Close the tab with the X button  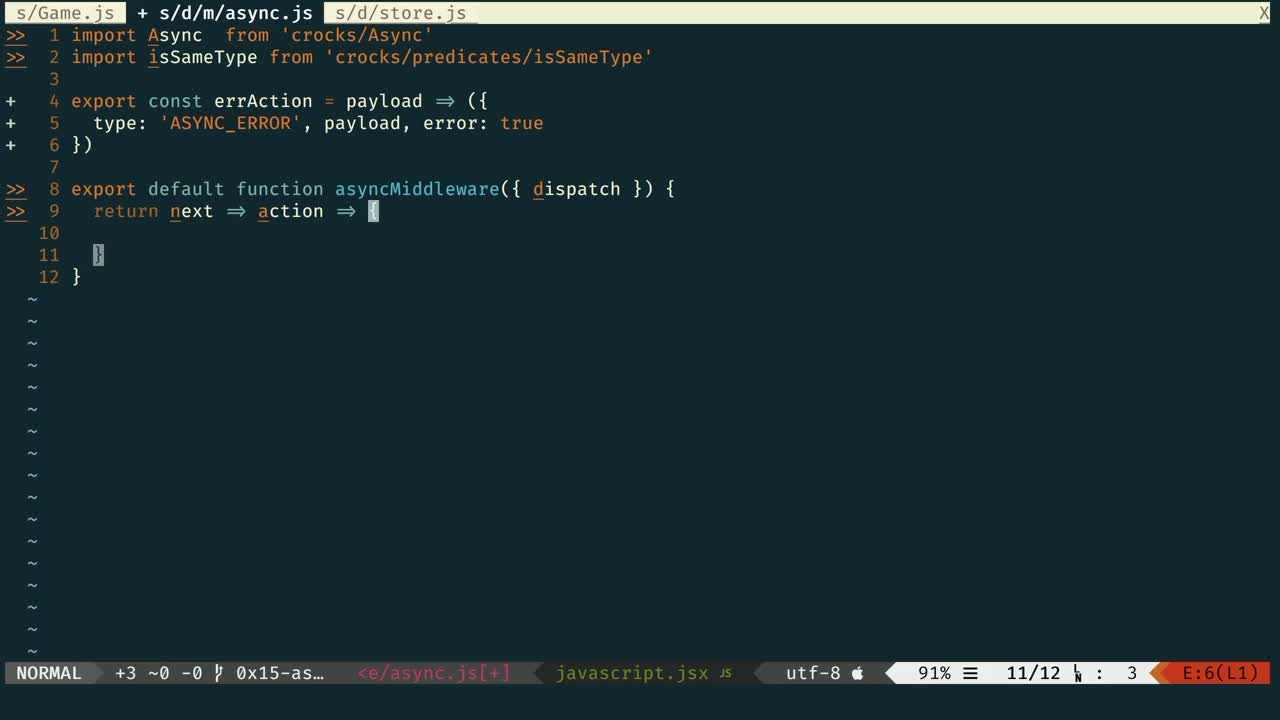click(x=1264, y=13)
